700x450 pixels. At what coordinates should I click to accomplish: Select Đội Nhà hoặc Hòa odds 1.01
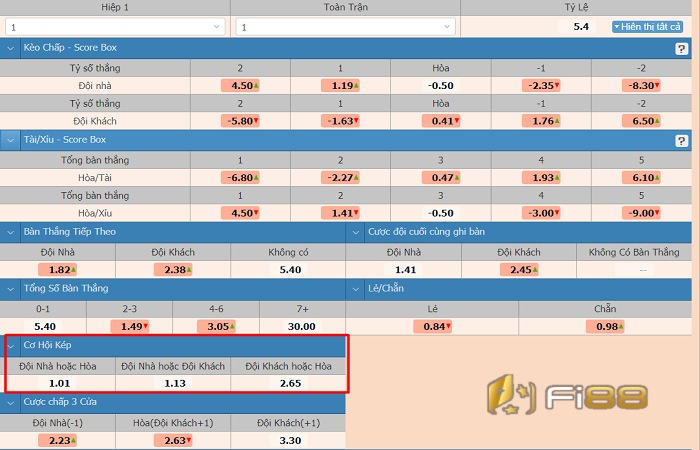tap(58, 383)
